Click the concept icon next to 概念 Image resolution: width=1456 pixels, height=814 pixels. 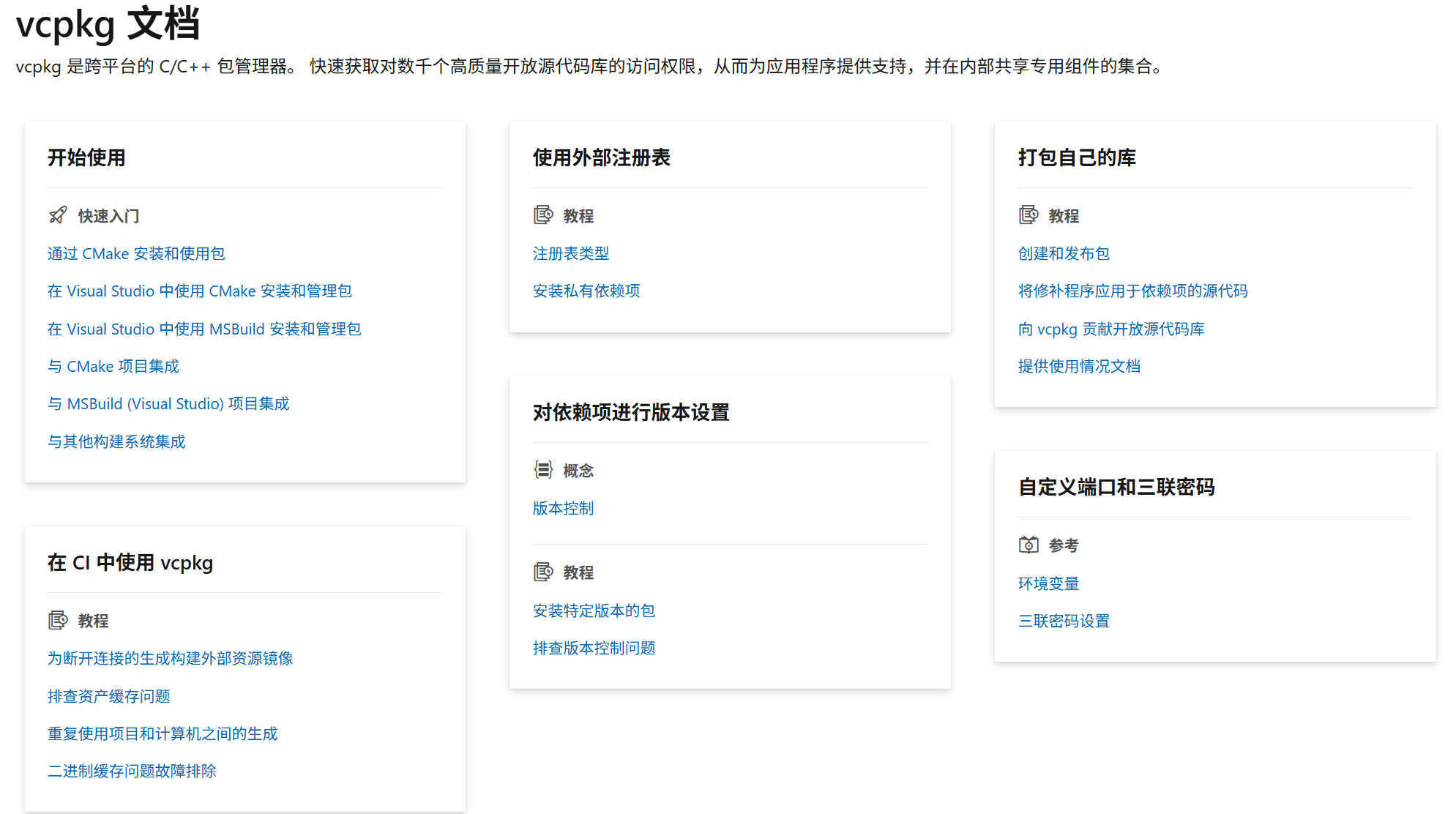tap(543, 470)
